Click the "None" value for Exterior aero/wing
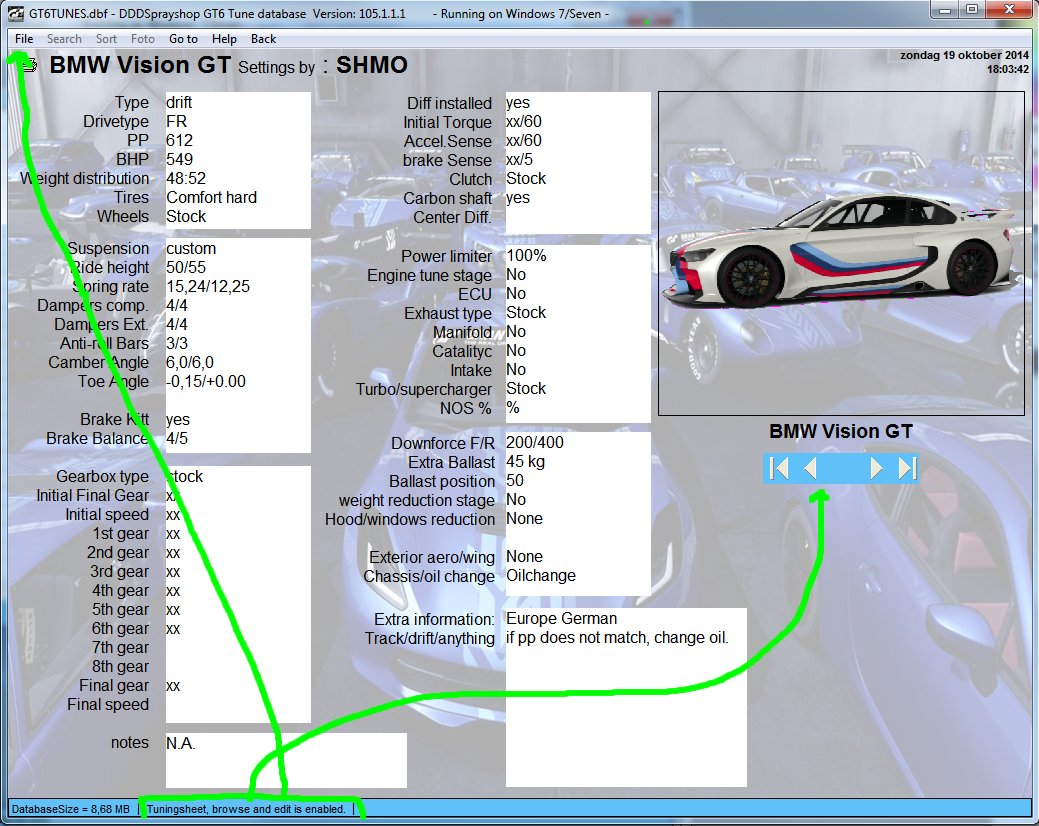This screenshot has height=826, width=1039. (525, 556)
